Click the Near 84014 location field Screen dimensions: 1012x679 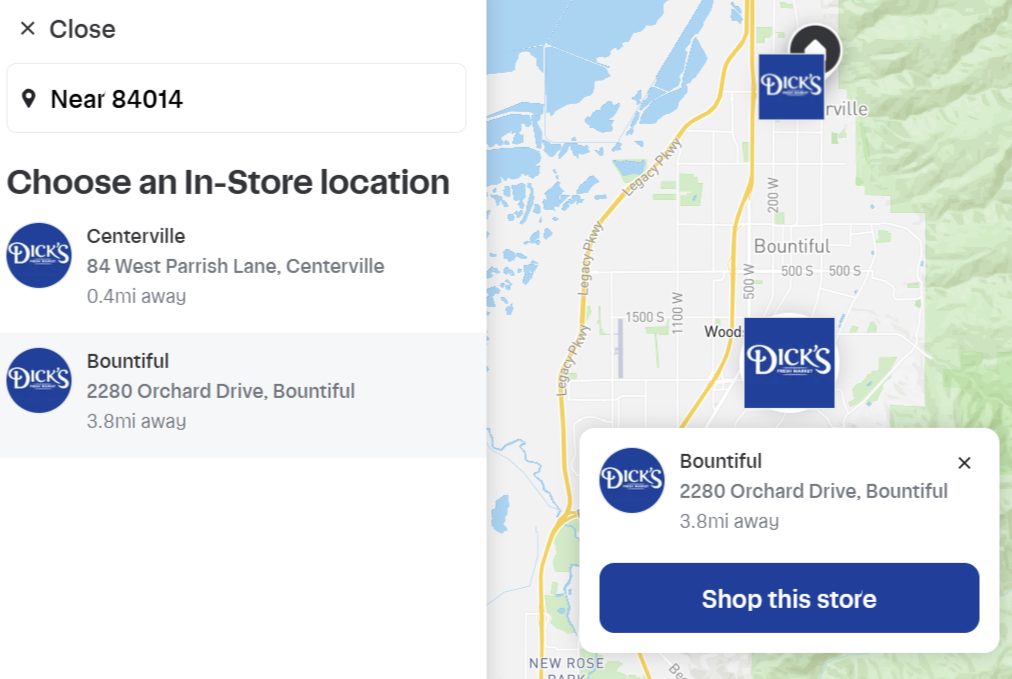click(236, 98)
